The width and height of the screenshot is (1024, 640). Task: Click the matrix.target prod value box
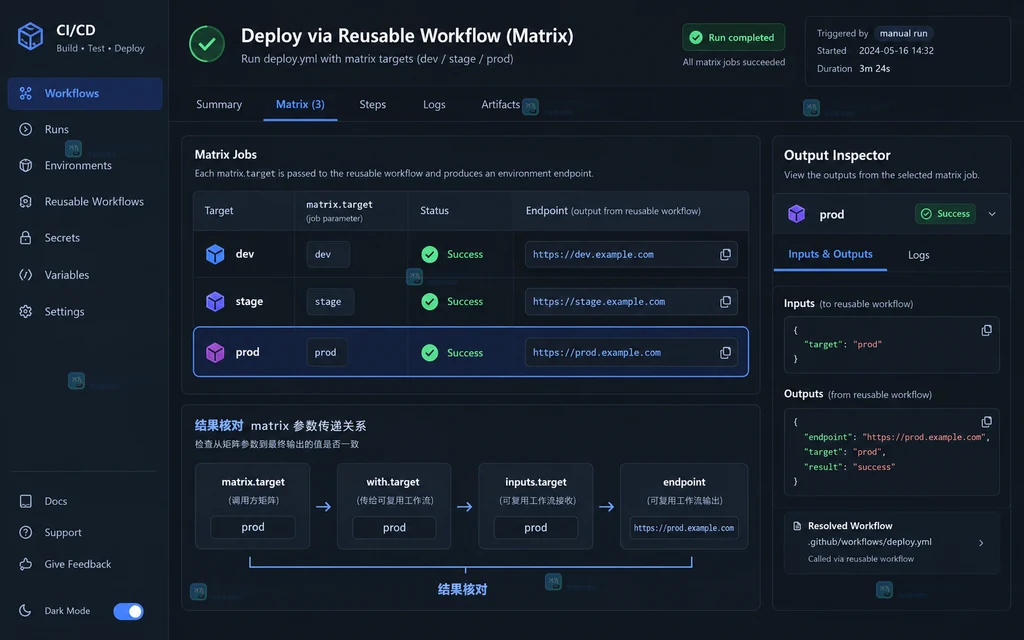[253, 527]
